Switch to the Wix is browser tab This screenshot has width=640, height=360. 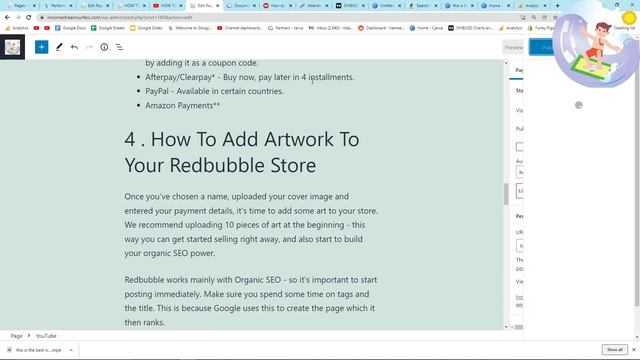tap(458, 6)
